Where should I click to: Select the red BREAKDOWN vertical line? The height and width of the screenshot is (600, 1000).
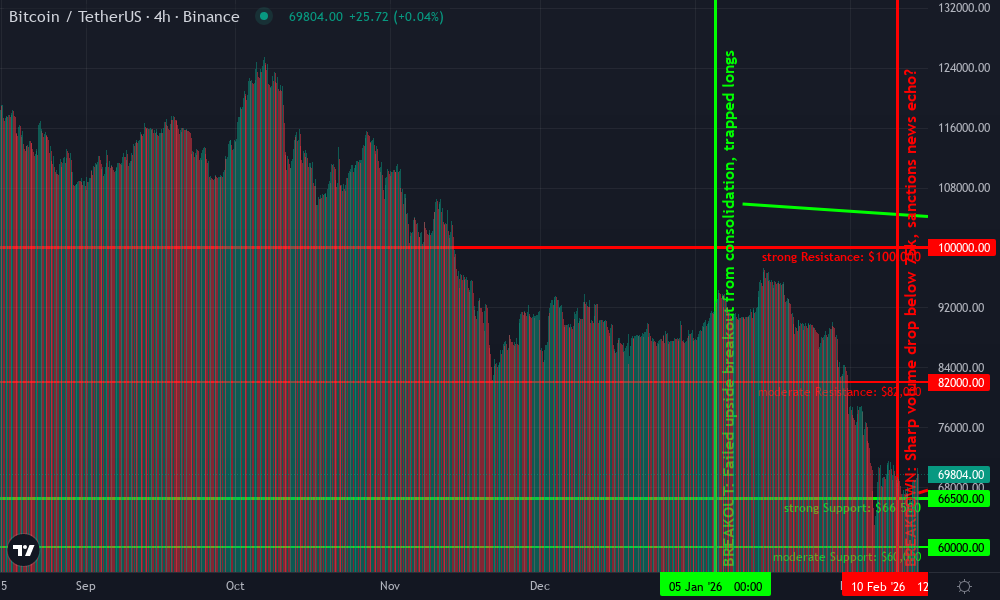coord(898,300)
